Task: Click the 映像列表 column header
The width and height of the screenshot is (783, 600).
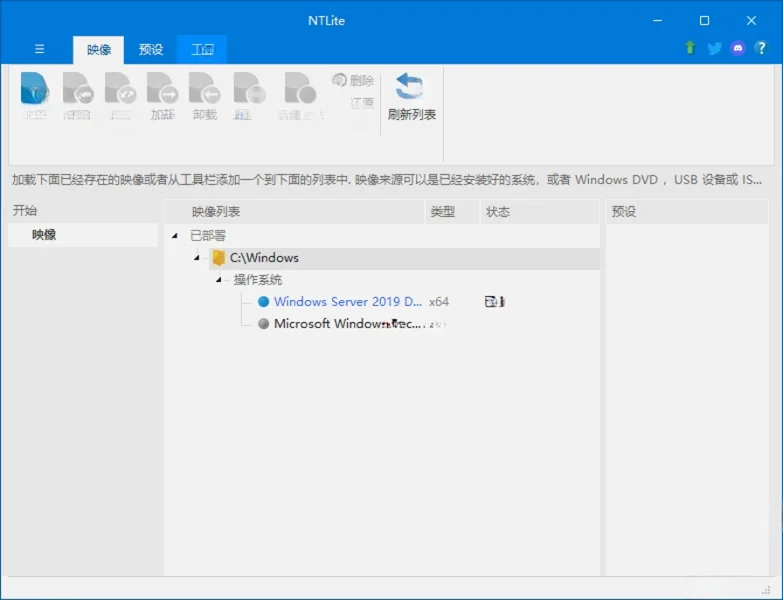Action: [295, 212]
